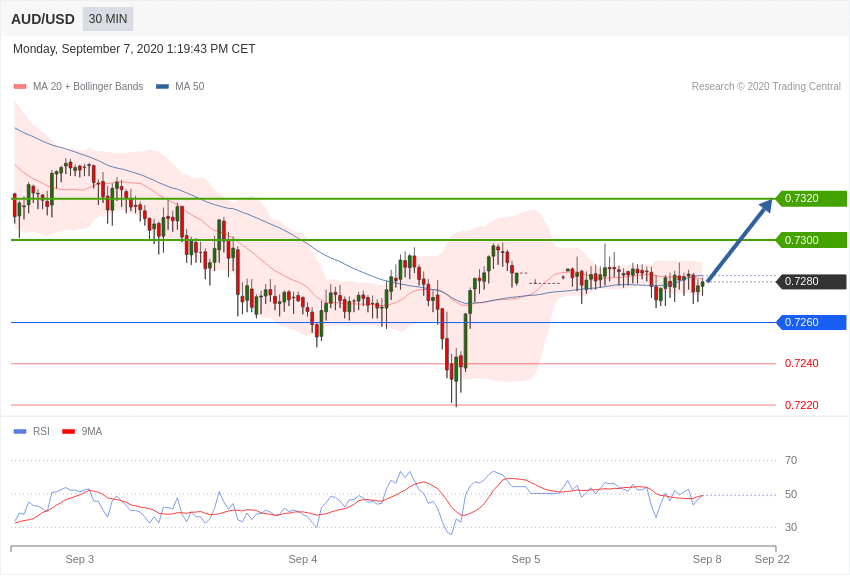Click the 30 MIN timeframe badge

coord(108,19)
